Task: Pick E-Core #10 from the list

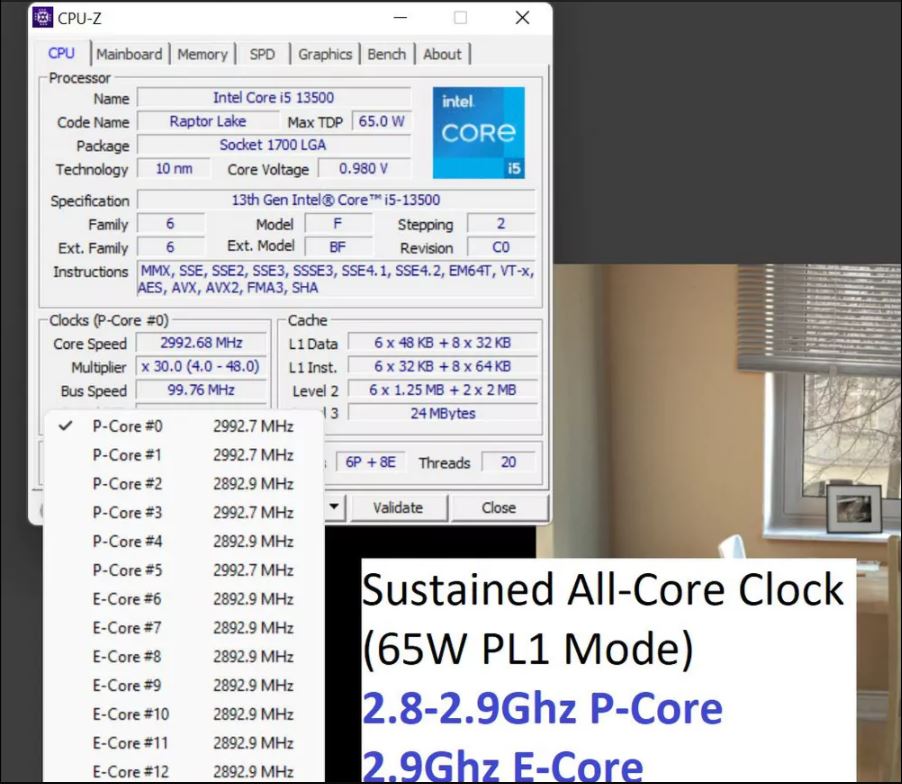Action: point(184,714)
